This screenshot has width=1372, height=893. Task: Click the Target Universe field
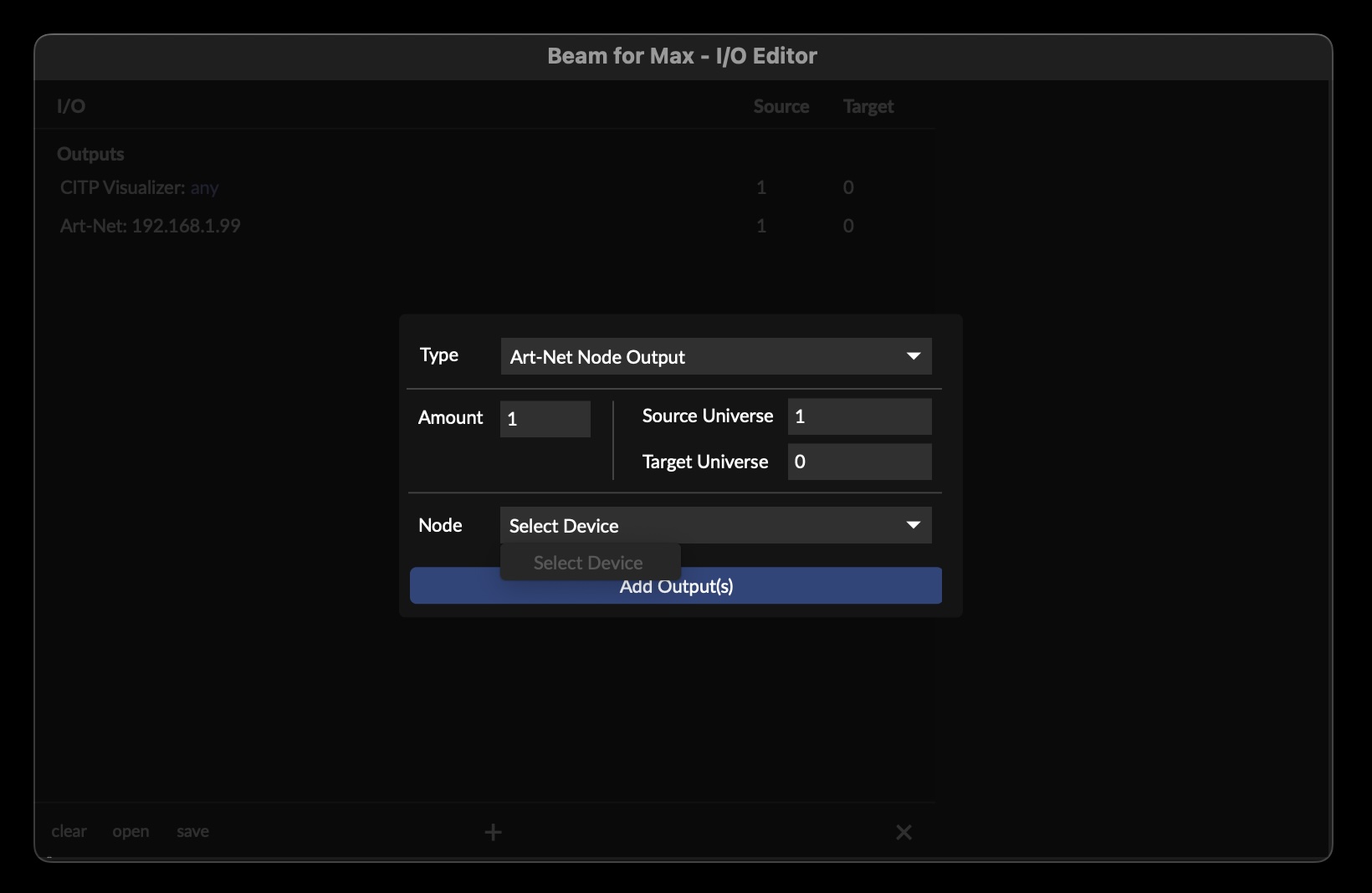click(858, 462)
